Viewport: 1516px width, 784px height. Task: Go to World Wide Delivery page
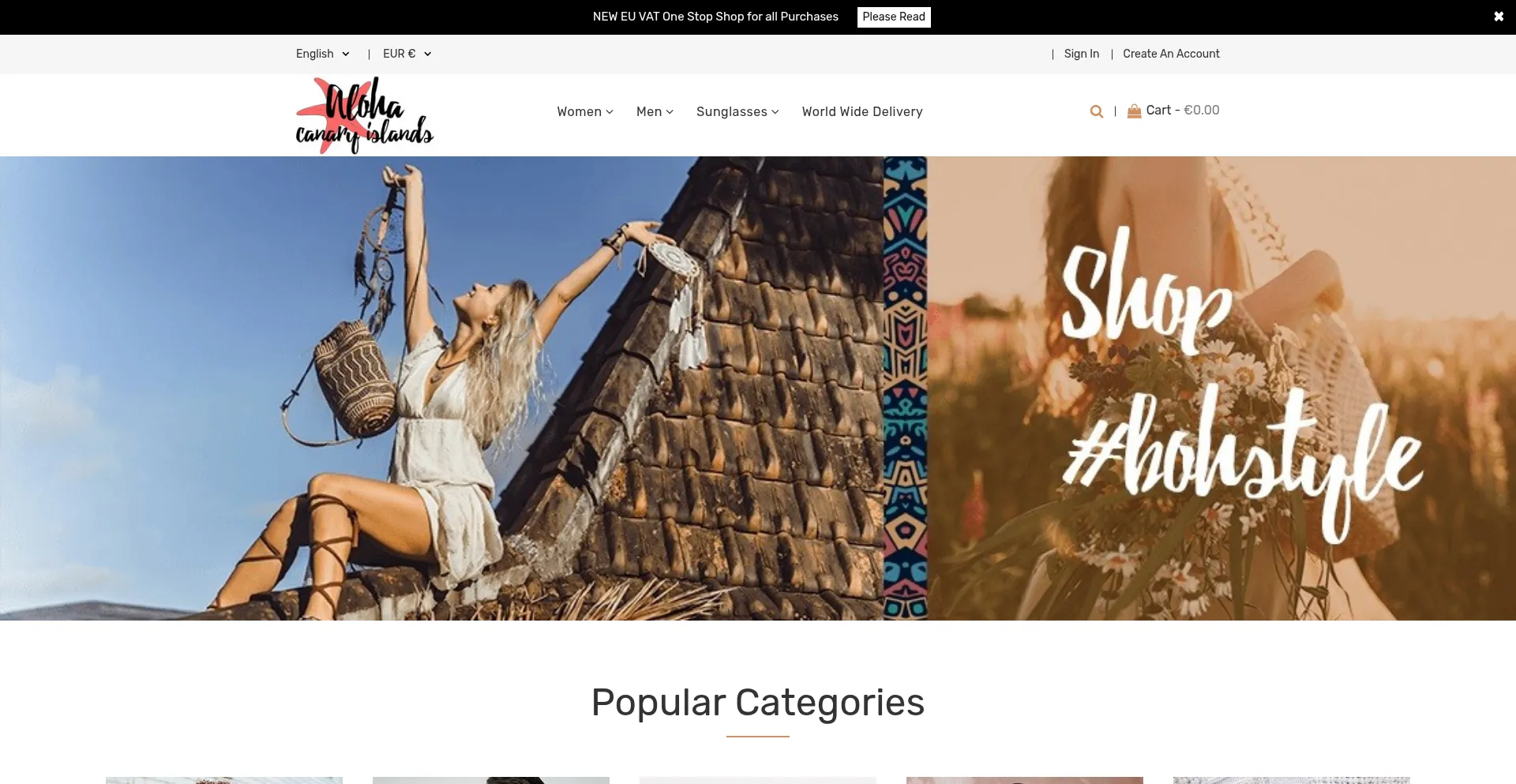pyautogui.click(x=862, y=112)
